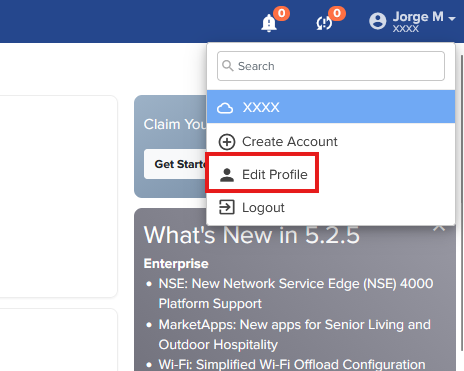Click the sync alerts icon

coord(324,23)
